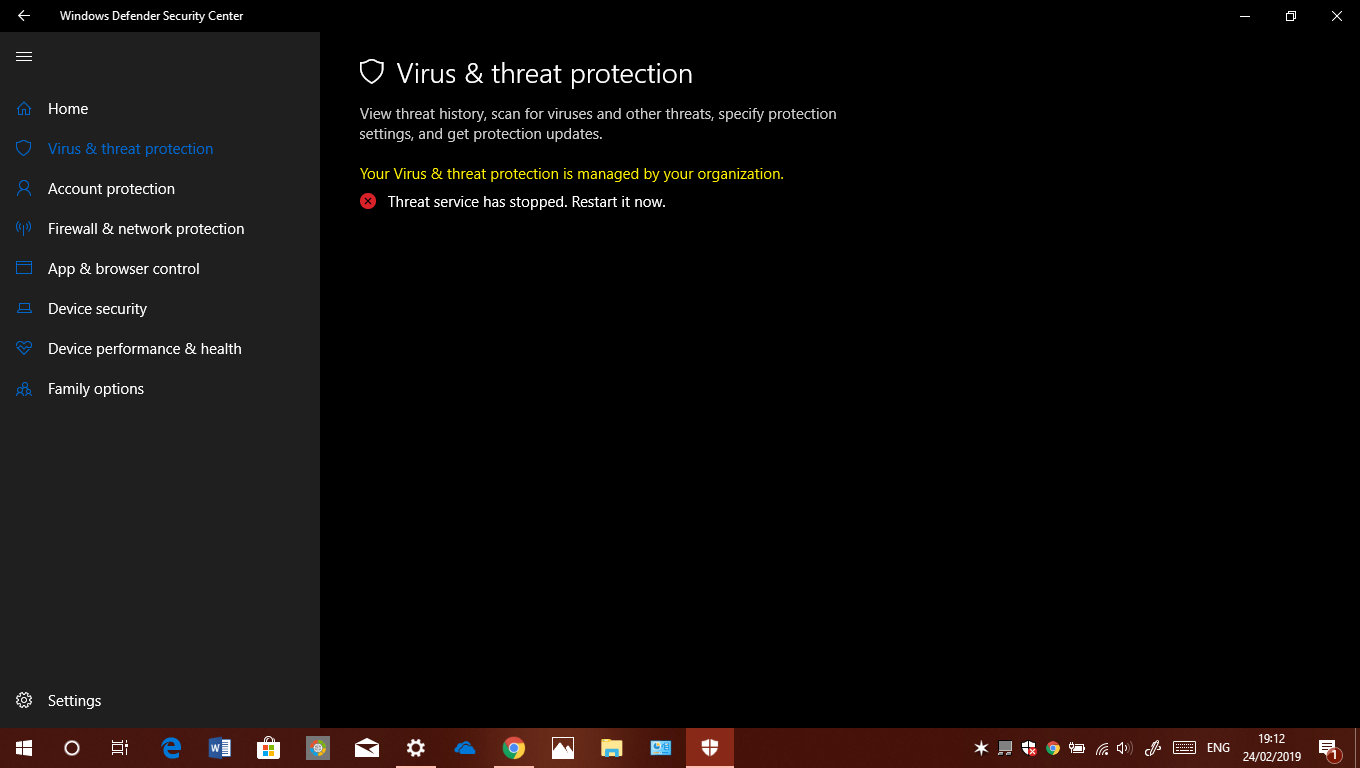Show the touch keyboard from tray
The height and width of the screenshot is (768, 1360).
click(1184, 748)
